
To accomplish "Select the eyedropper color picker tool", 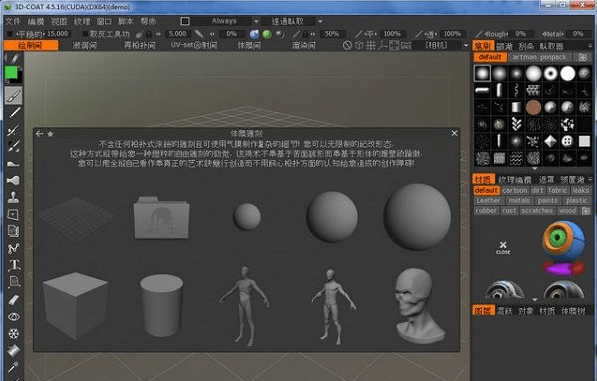I will coord(14,367).
